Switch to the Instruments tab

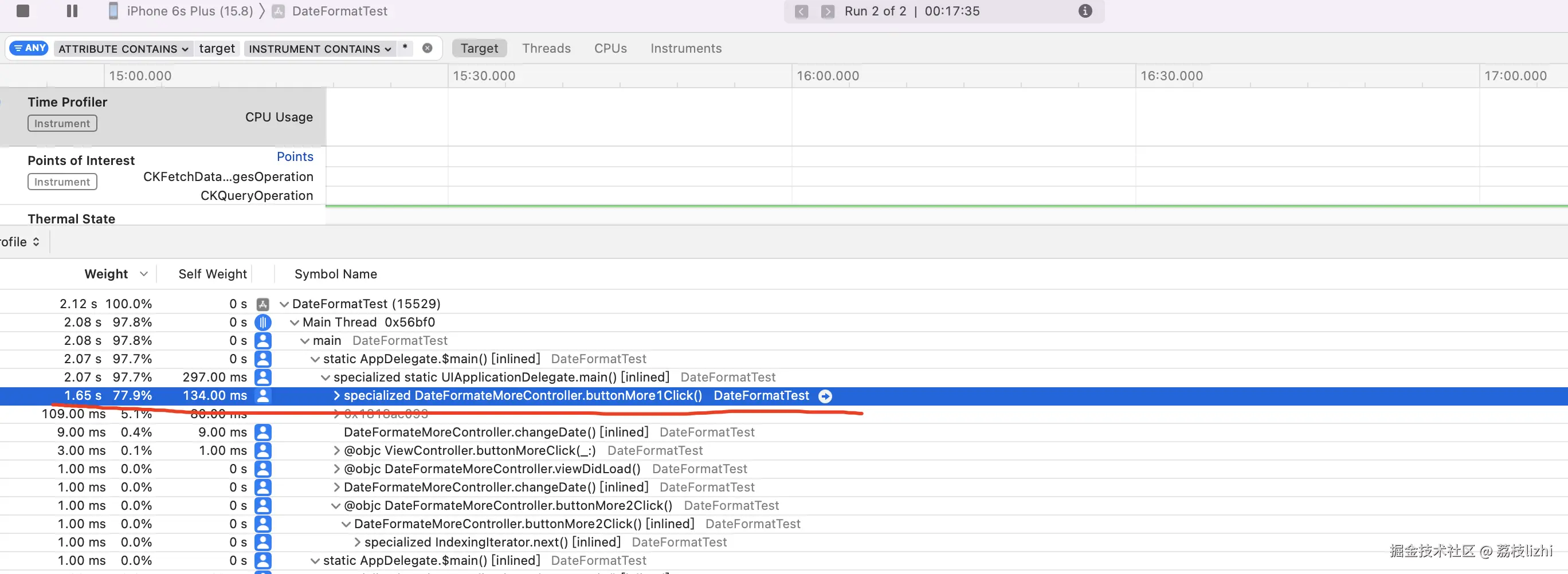686,48
